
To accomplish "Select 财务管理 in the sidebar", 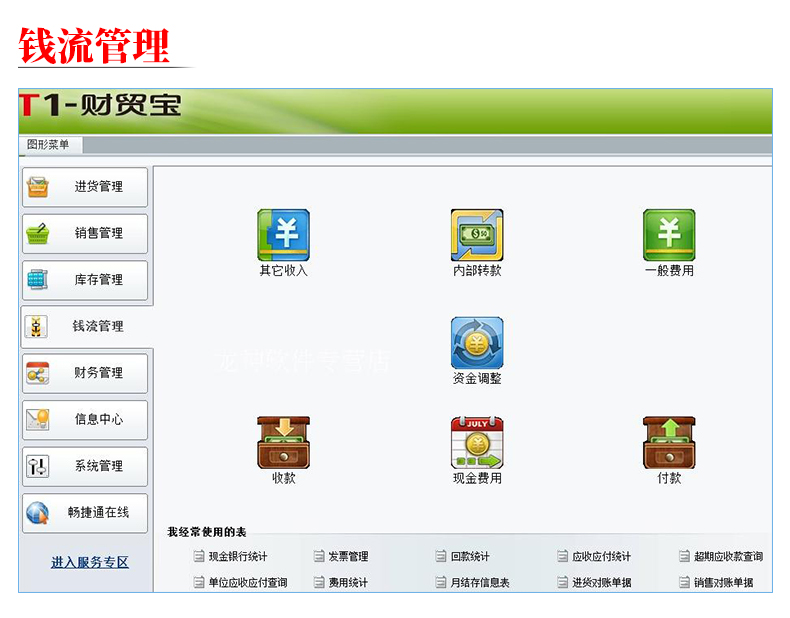I will click(x=85, y=373).
